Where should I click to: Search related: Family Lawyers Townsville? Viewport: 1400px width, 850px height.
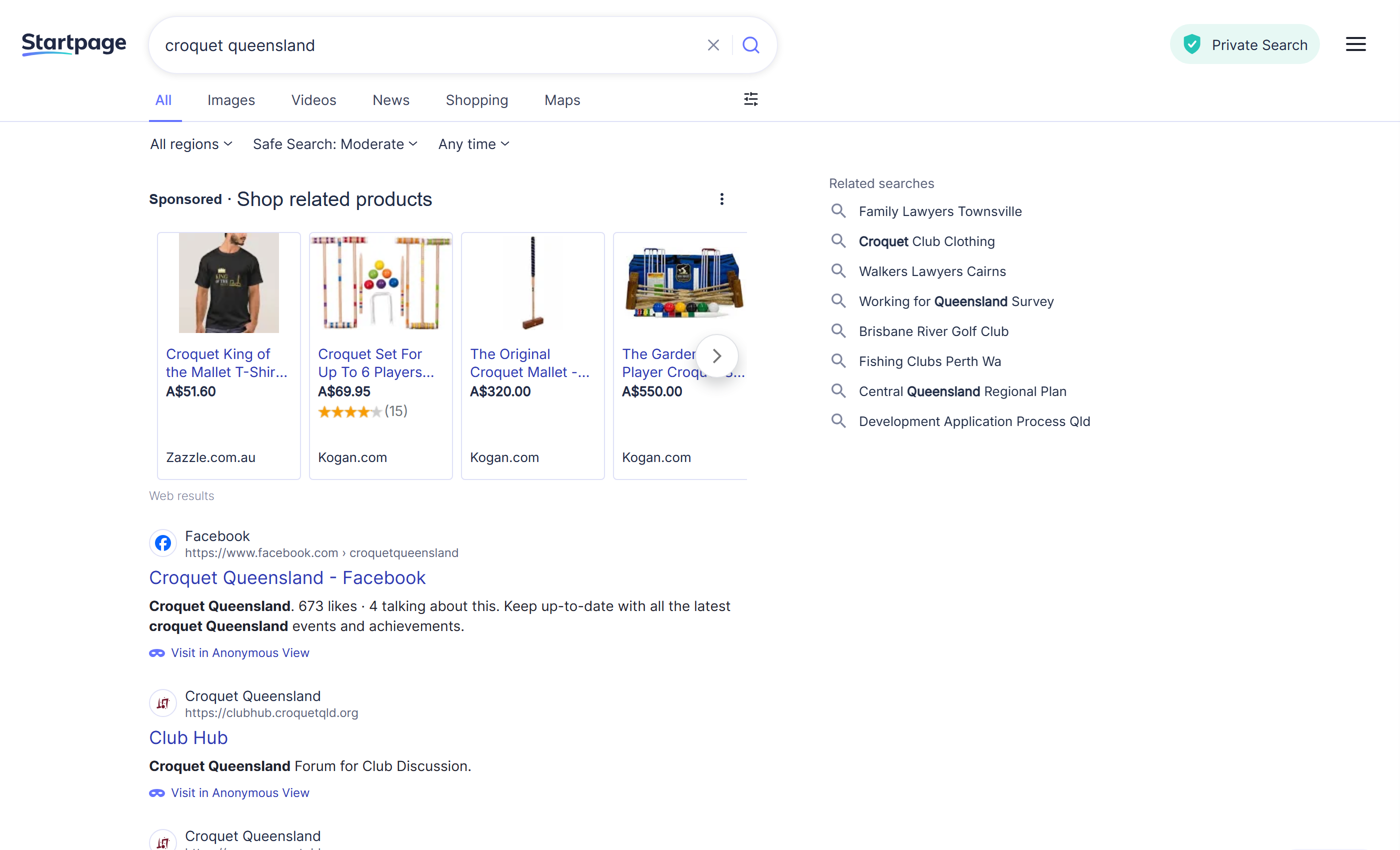point(940,211)
